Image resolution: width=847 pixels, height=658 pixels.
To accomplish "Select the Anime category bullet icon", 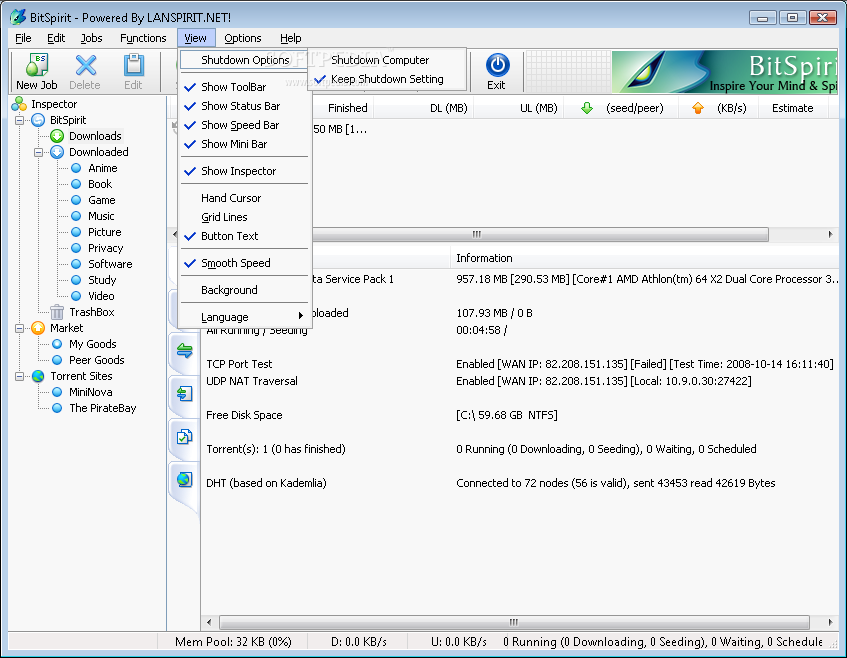I will pyautogui.click(x=76, y=168).
